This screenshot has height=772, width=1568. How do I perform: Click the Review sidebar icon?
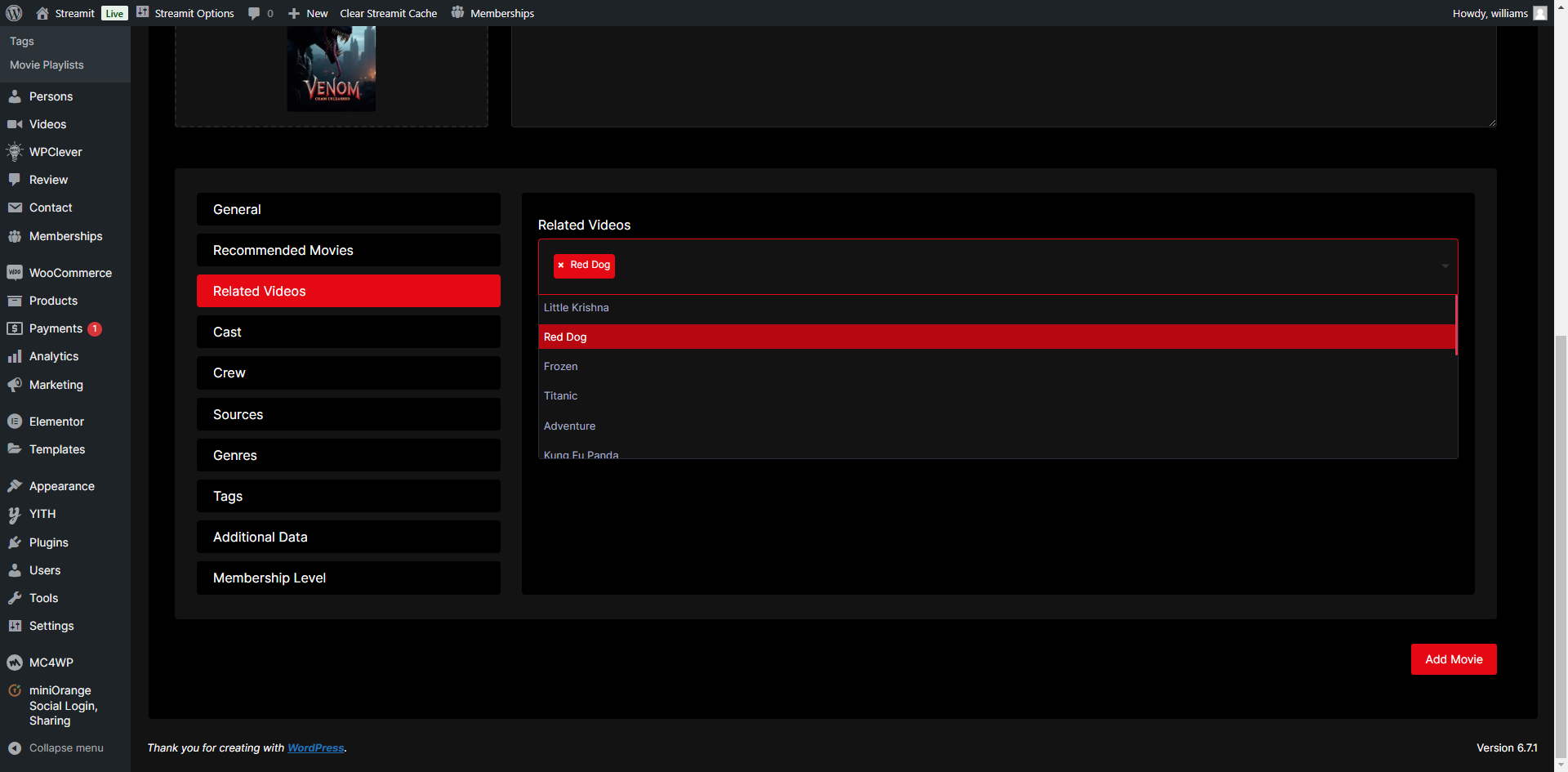(x=15, y=180)
